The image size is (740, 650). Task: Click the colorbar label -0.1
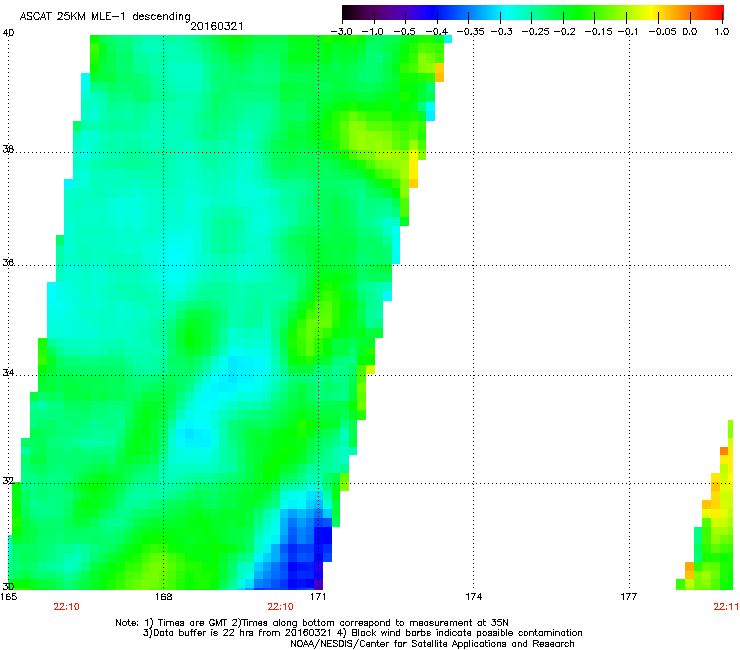click(628, 32)
